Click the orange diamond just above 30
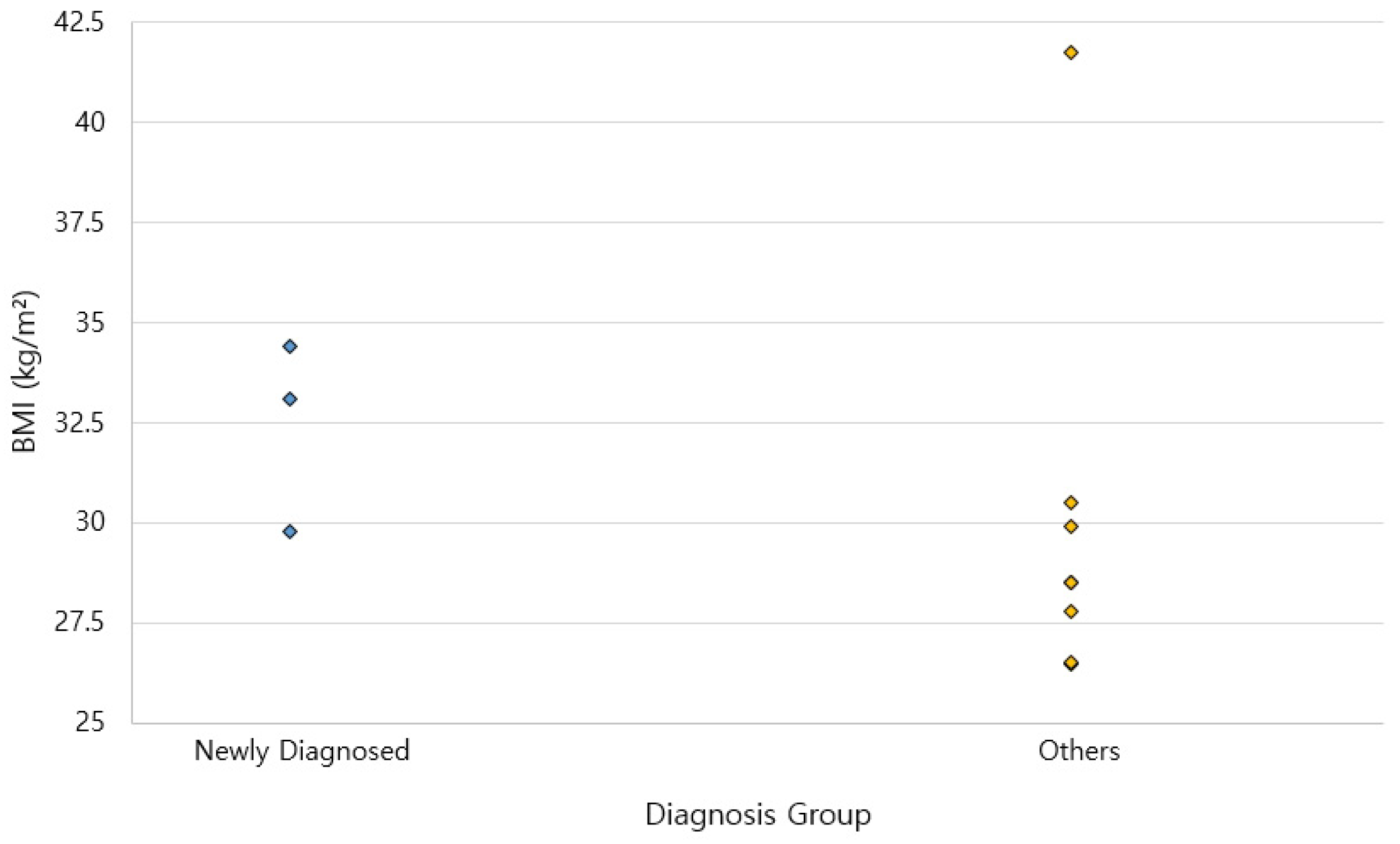Screen dimensions: 1400x844 pyautogui.click(x=1071, y=502)
